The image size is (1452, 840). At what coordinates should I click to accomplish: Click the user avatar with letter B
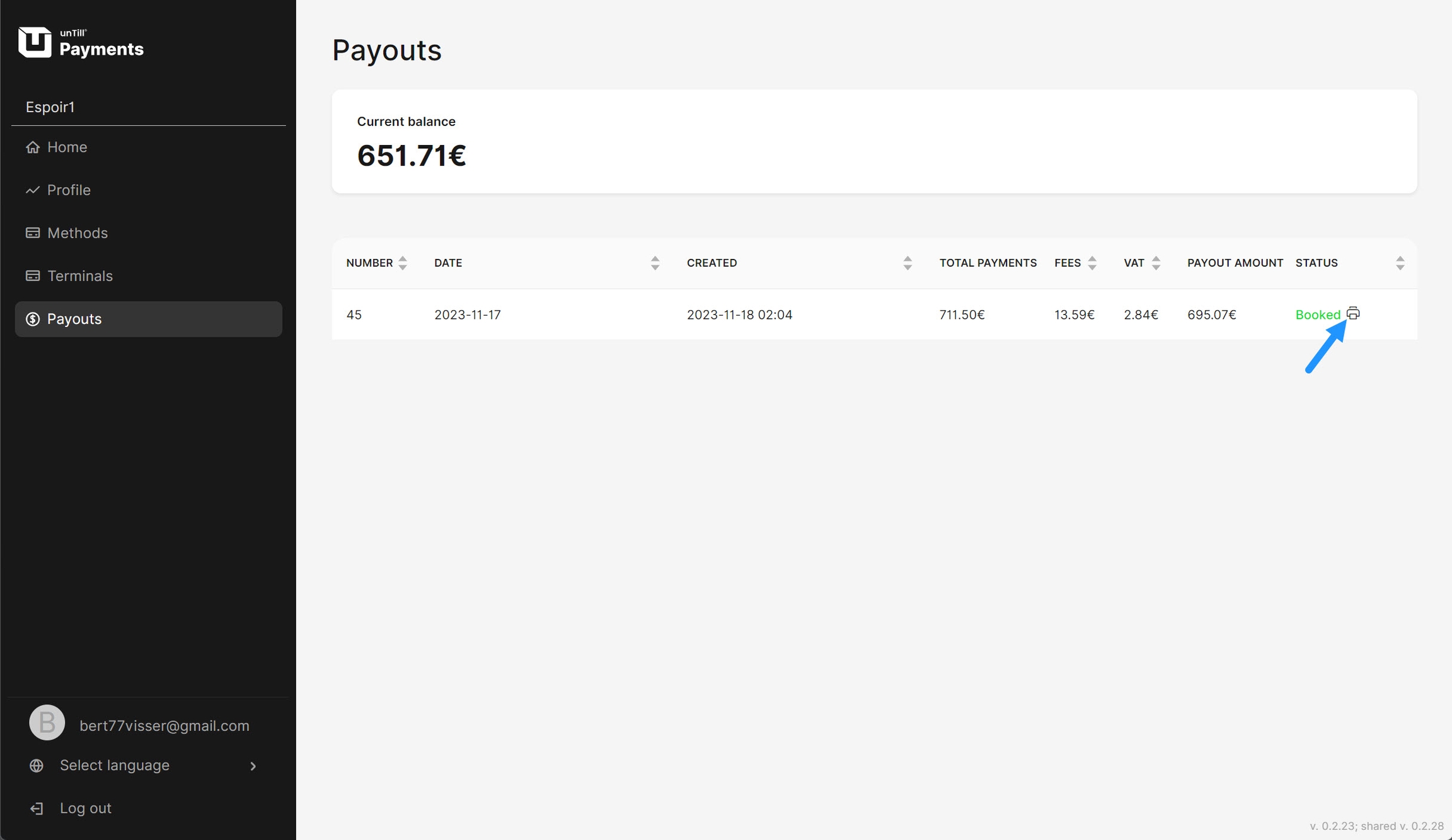(47, 722)
